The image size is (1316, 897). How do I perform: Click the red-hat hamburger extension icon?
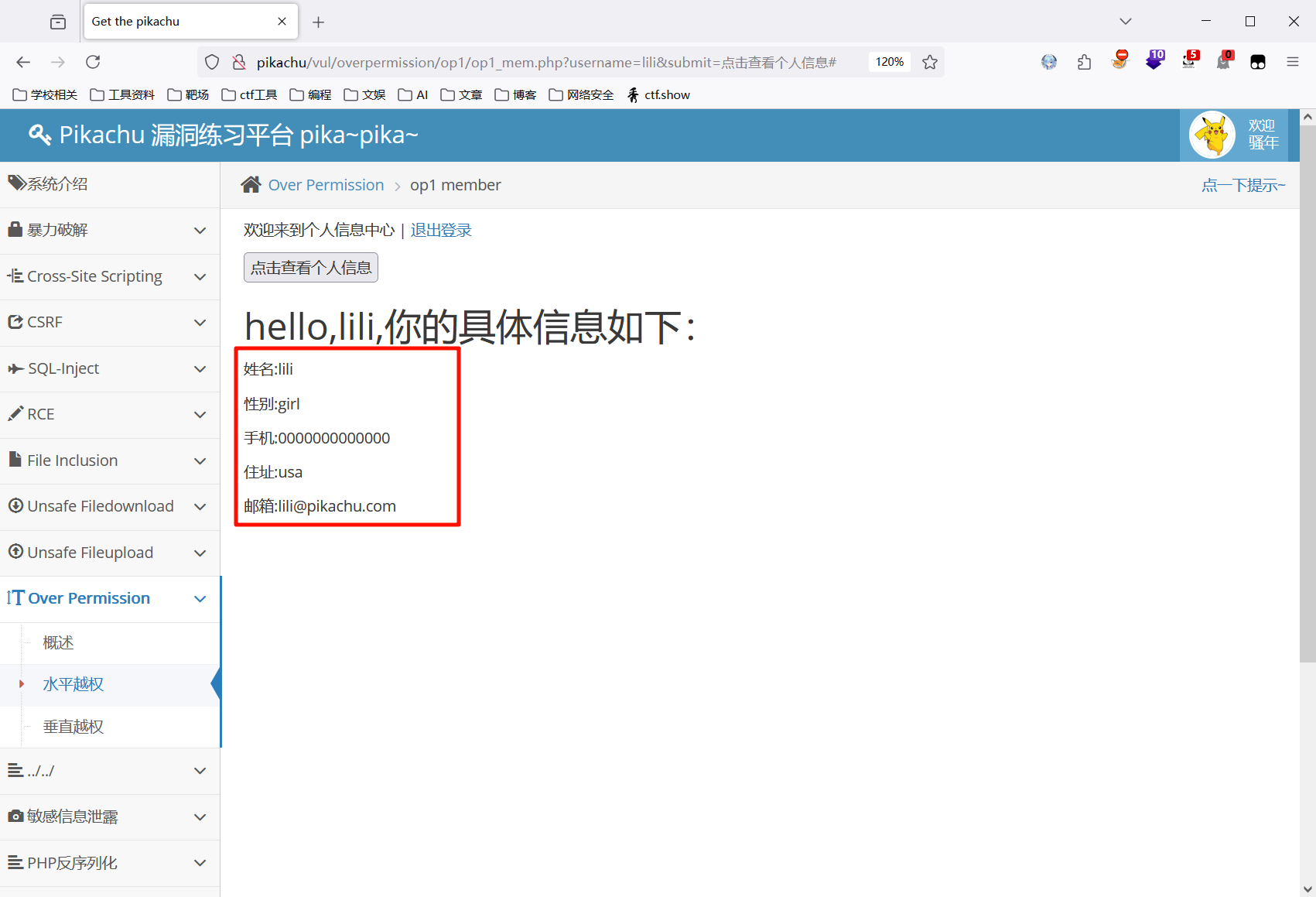pyautogui.click(x=1119, y=60)
